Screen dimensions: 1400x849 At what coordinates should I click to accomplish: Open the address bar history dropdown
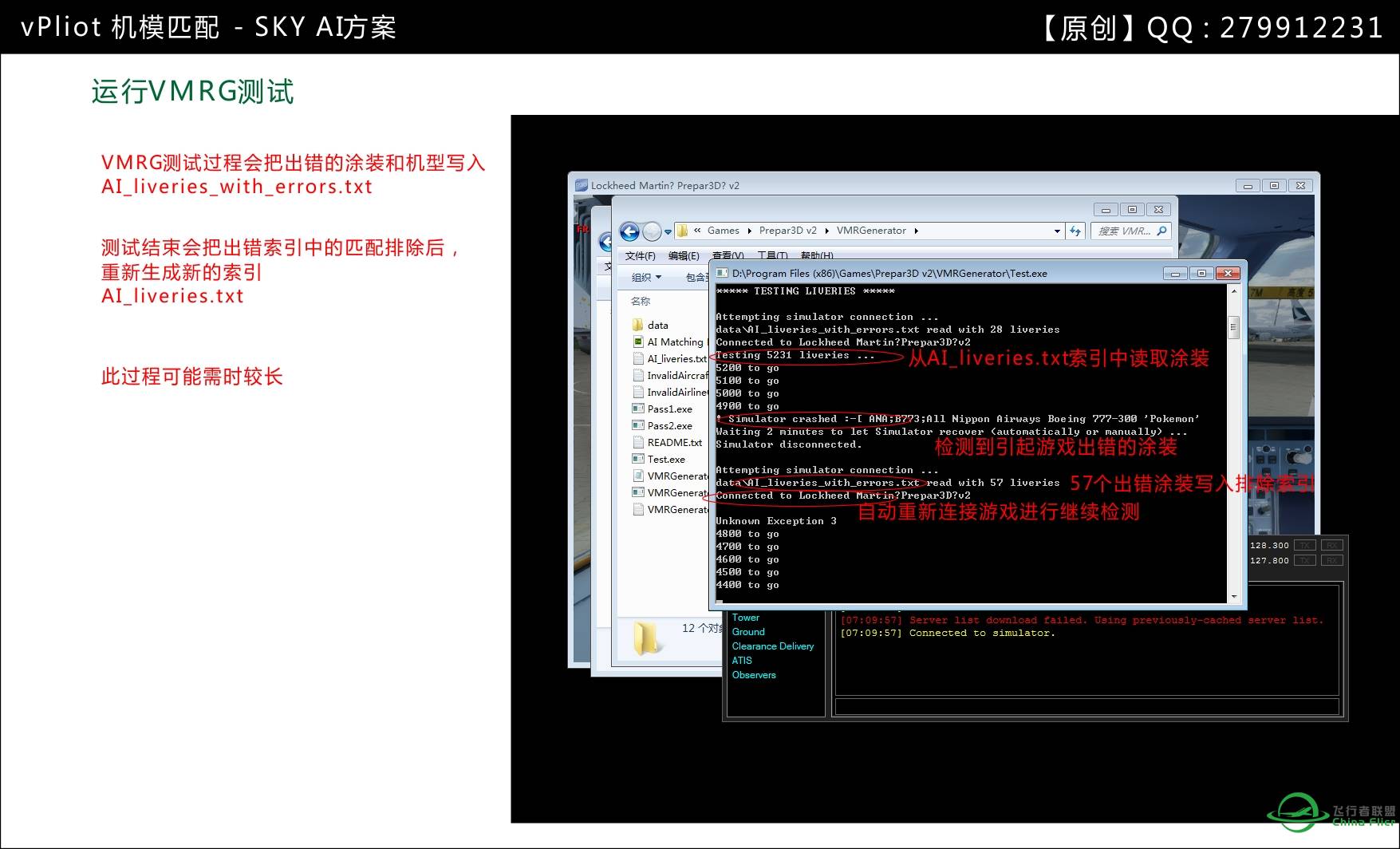[1057, 231]
